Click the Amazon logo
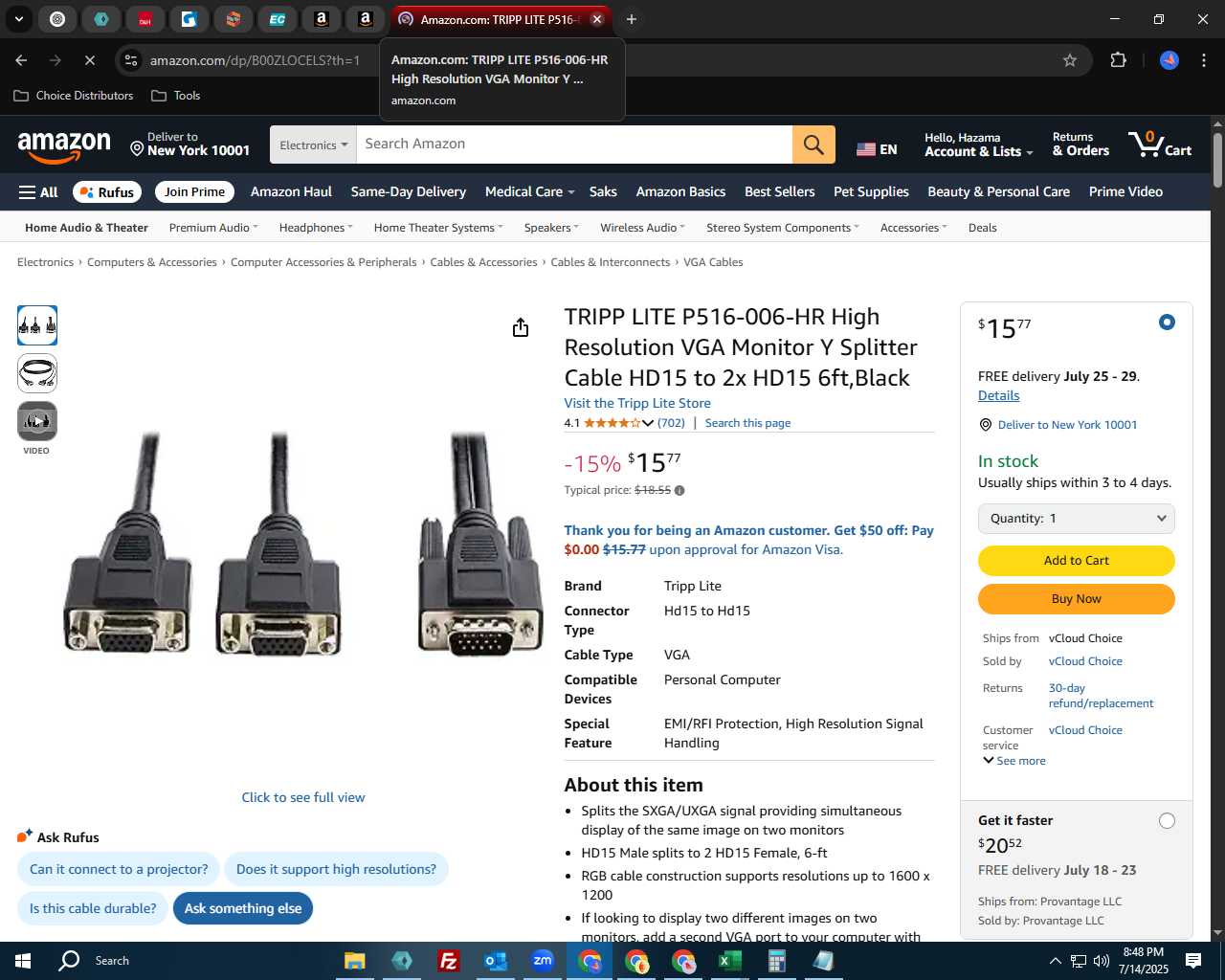The width and height of the screenshot is (1225, 980). click(x=64, y=146)
